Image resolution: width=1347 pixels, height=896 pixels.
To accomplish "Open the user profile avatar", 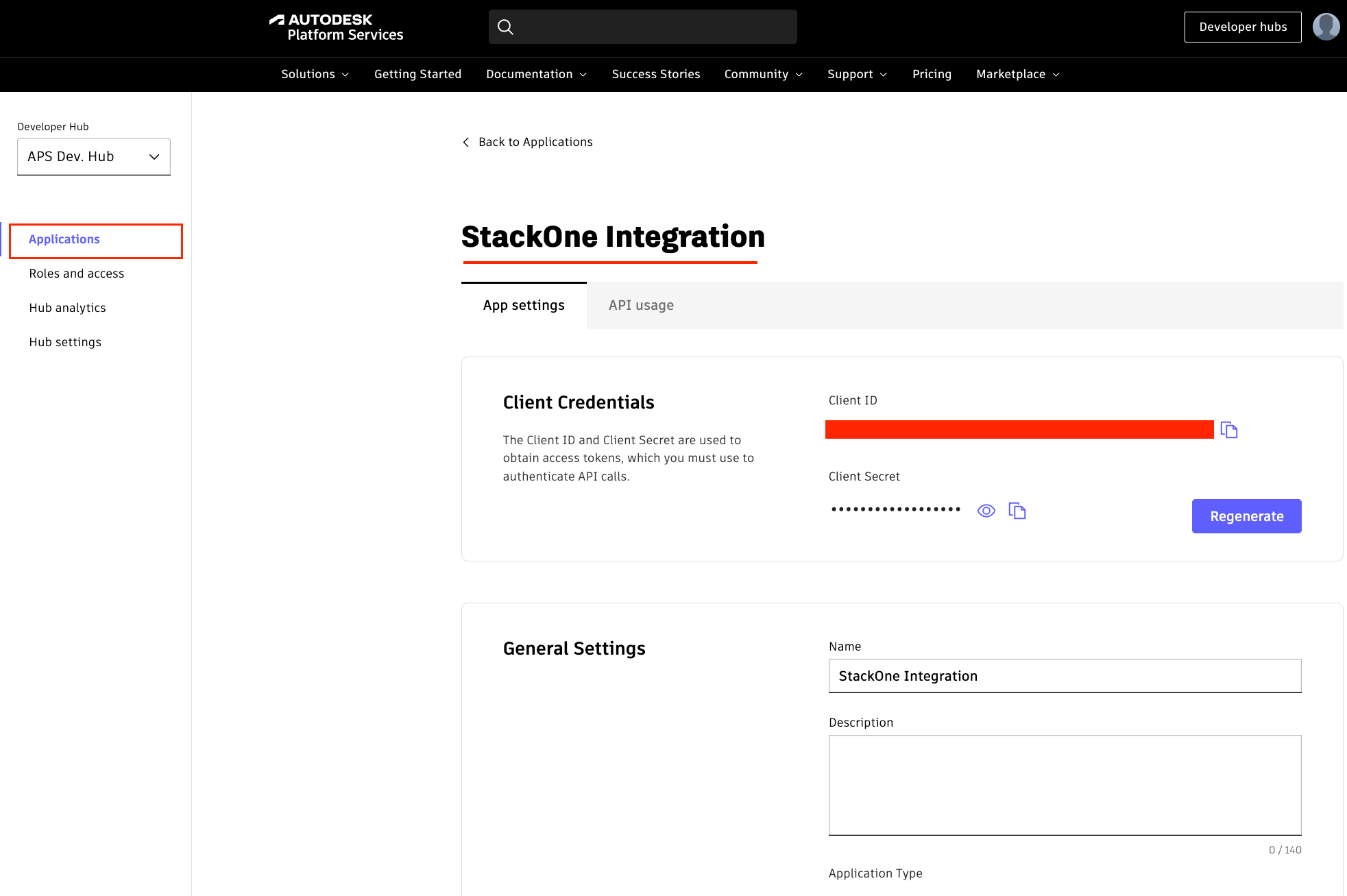I will (x=1326, y=27).
